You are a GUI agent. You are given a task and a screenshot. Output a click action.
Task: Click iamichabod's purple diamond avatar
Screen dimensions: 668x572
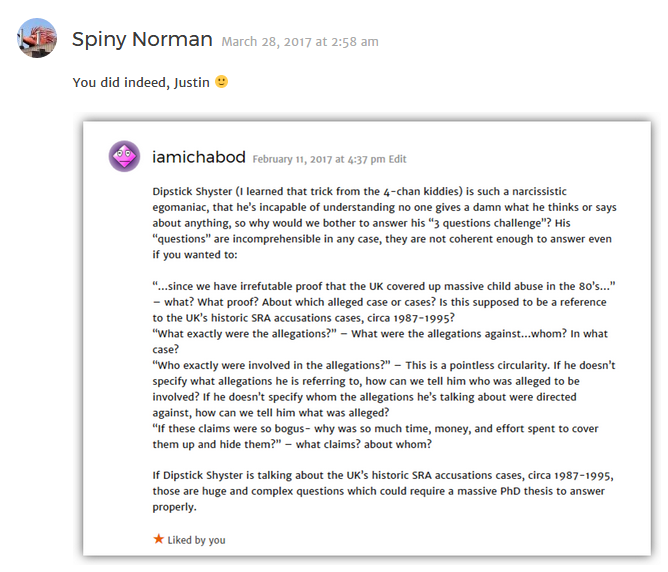point(124,156)
